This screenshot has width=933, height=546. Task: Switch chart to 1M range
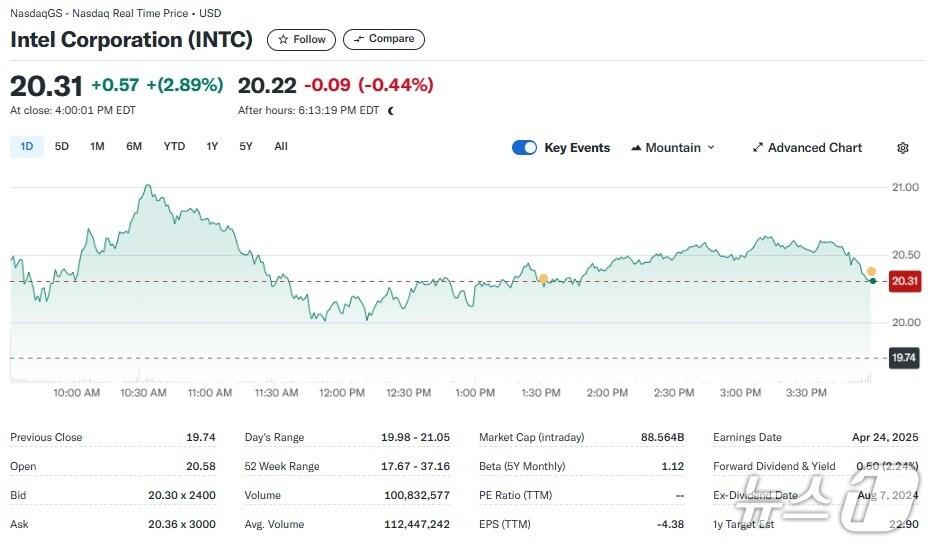click(97, 147)
